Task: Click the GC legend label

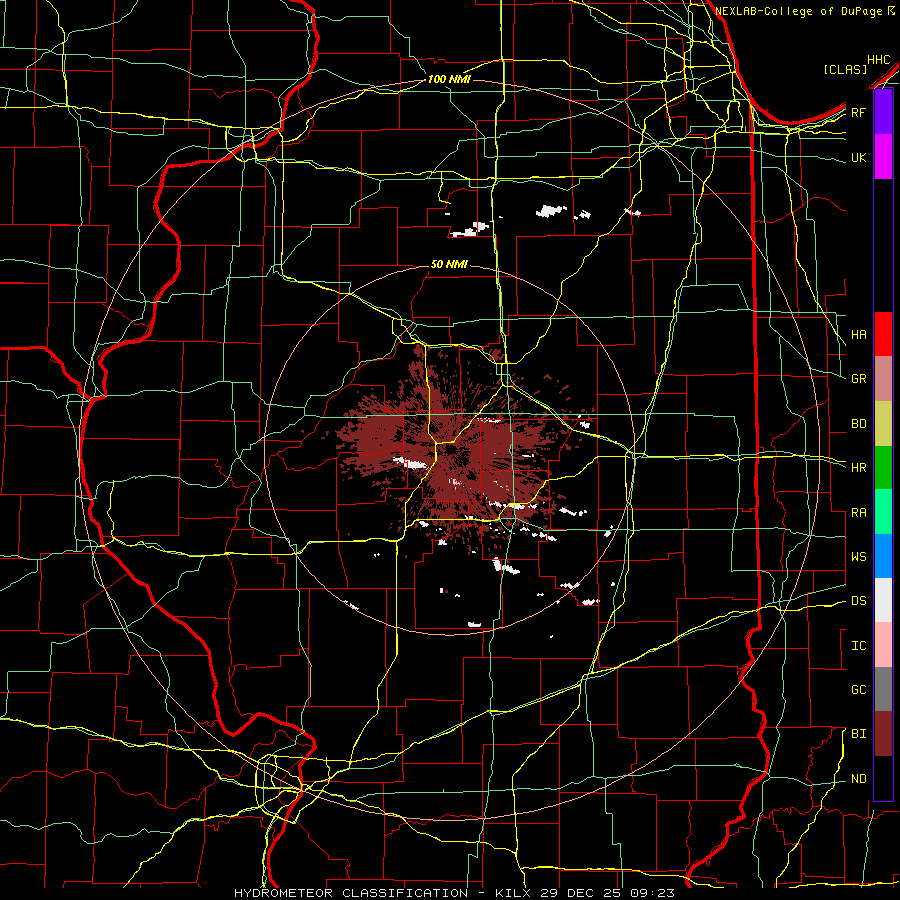Action: [859, 690]
